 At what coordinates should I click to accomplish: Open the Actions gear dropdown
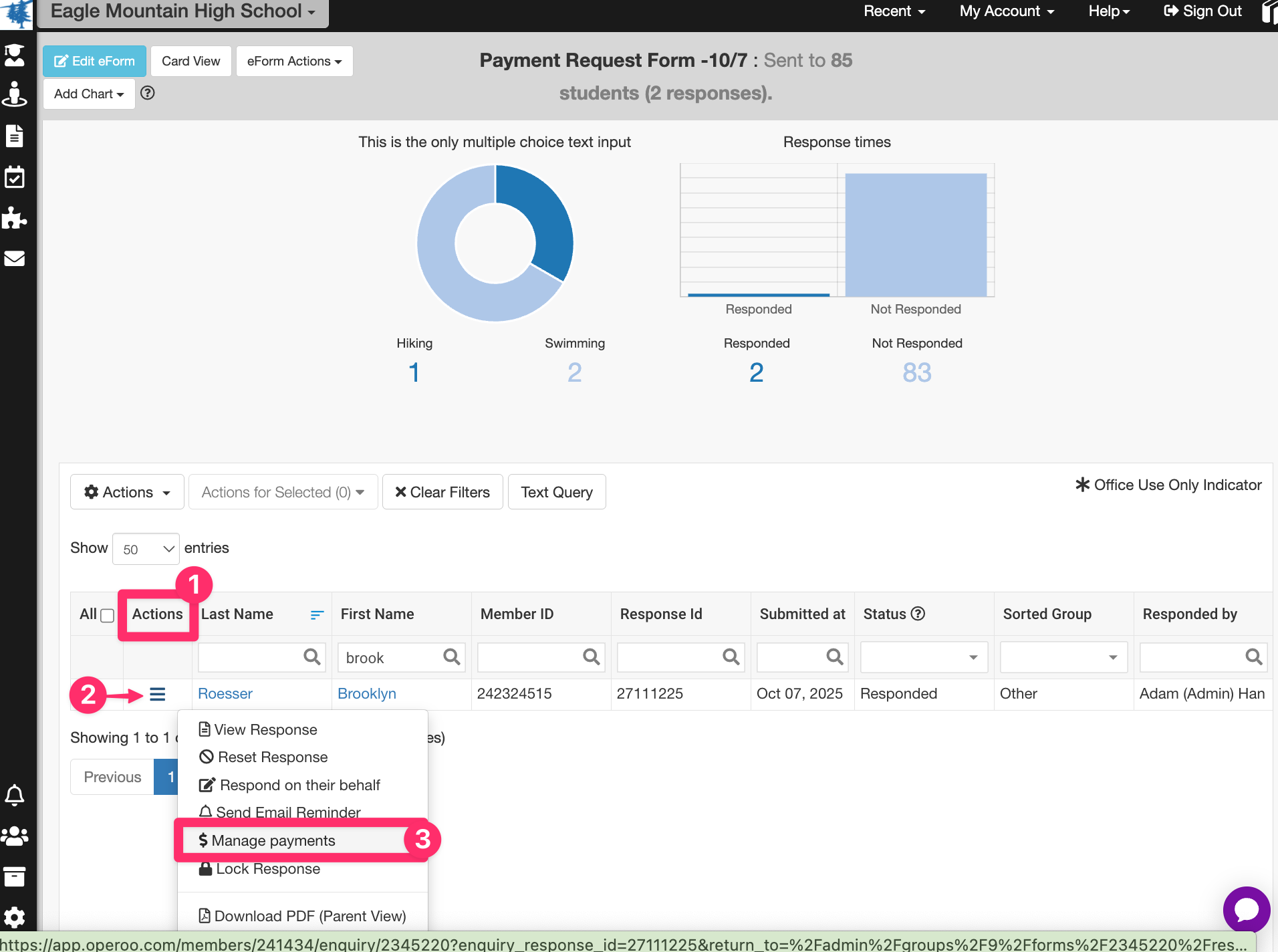click(x=127, y=492)
